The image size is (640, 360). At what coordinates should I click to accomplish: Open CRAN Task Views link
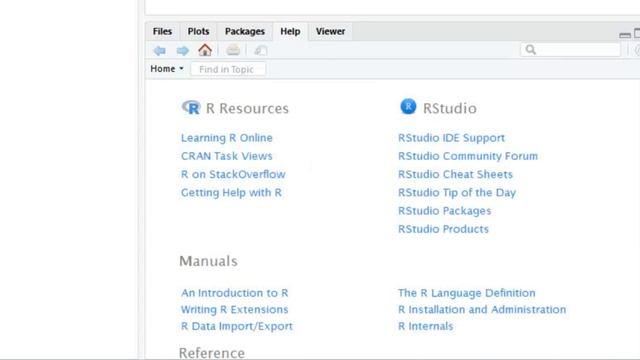tap(227, 156)
